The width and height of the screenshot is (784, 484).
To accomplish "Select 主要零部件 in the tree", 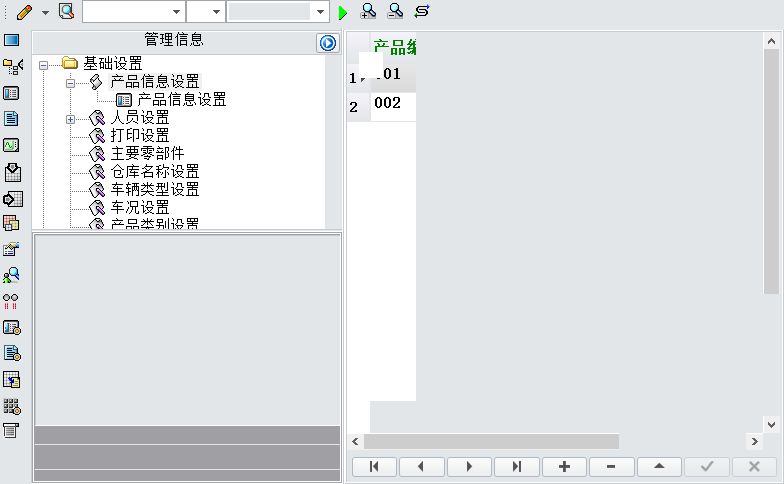I will point(148,154).
